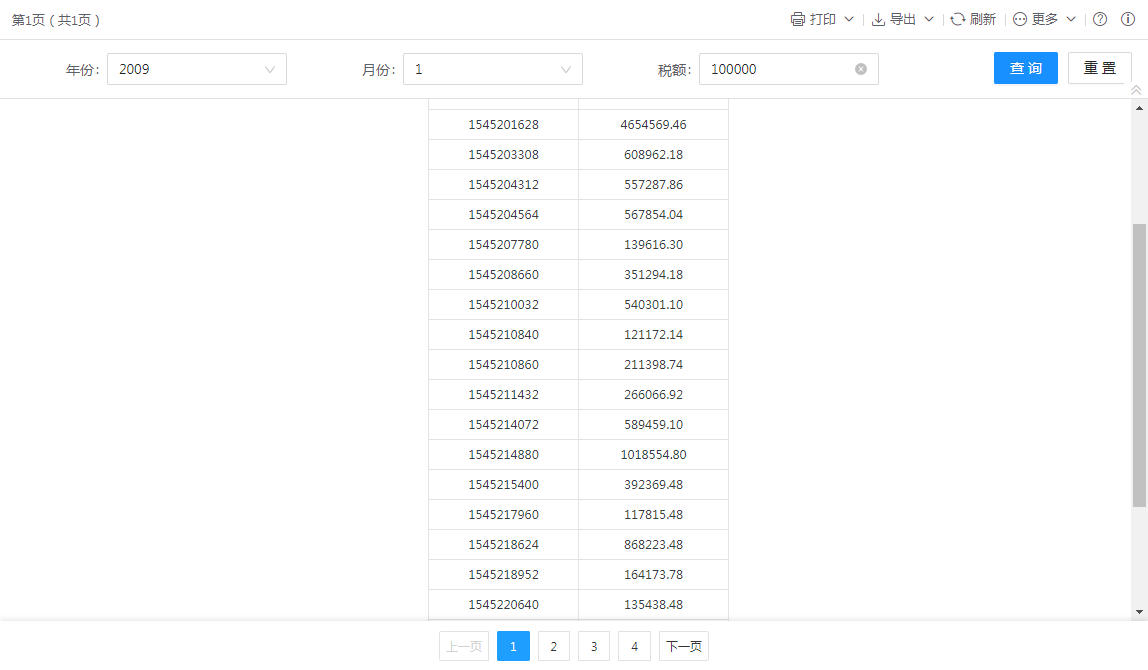Click the refresh (刷新) icon
The width and height of the screenshot is (1148, 670).
[x=957, y=19]
